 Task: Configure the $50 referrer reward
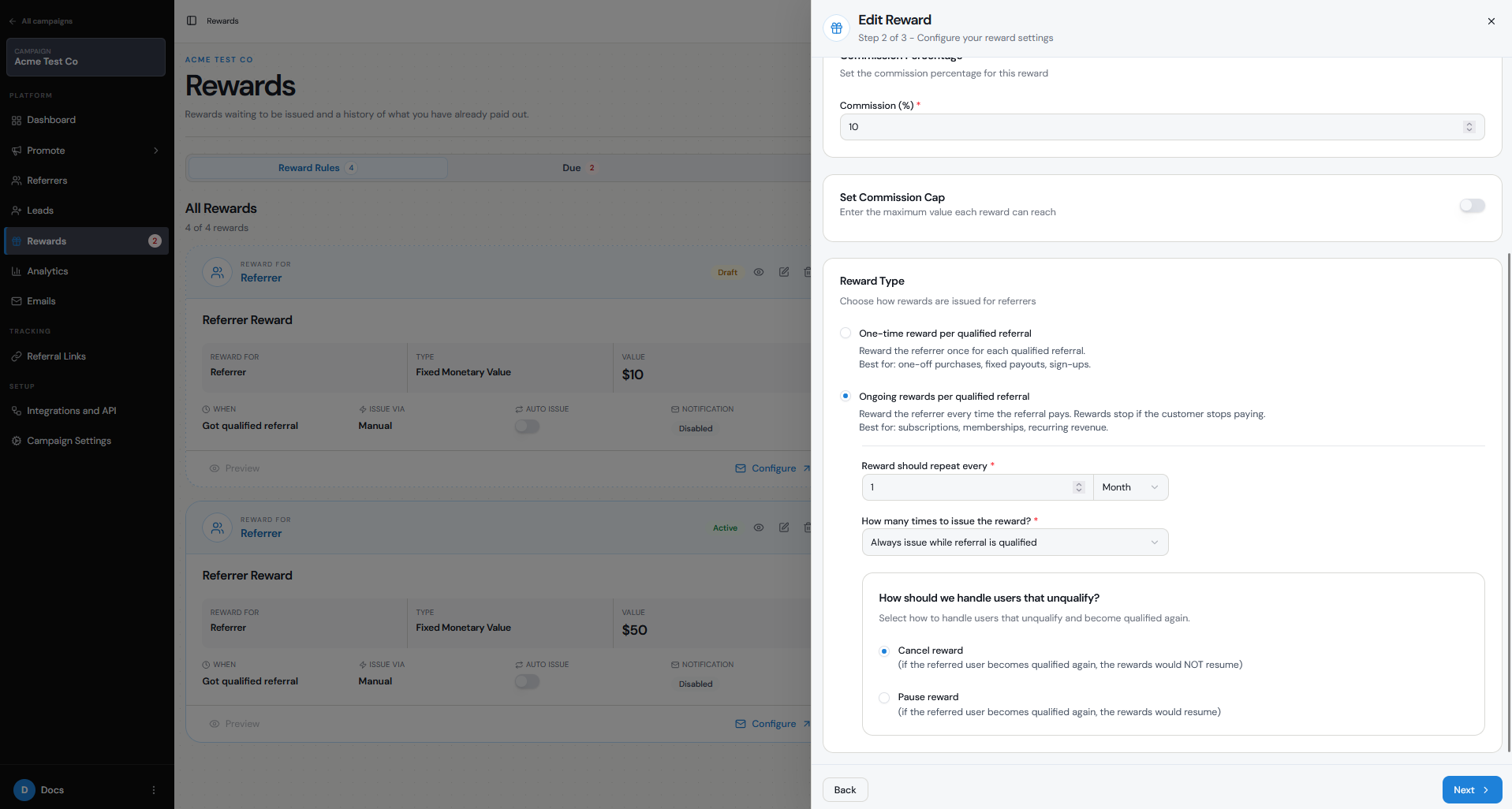click(x=773, y=724)
